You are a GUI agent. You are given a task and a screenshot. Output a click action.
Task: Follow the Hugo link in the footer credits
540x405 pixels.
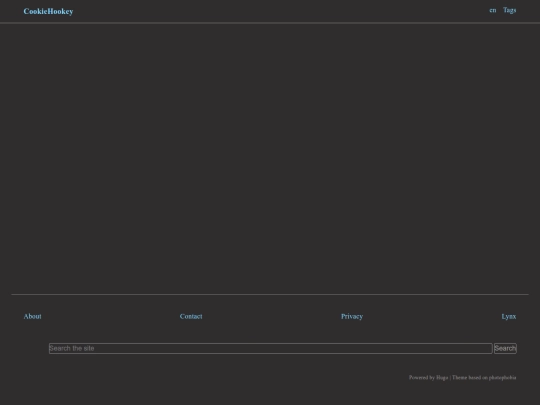coord(442,377)
